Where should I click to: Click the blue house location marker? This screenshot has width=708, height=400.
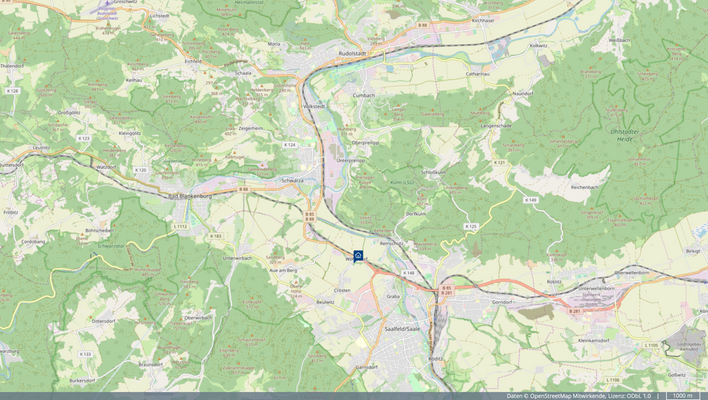[x=358, y=256]
